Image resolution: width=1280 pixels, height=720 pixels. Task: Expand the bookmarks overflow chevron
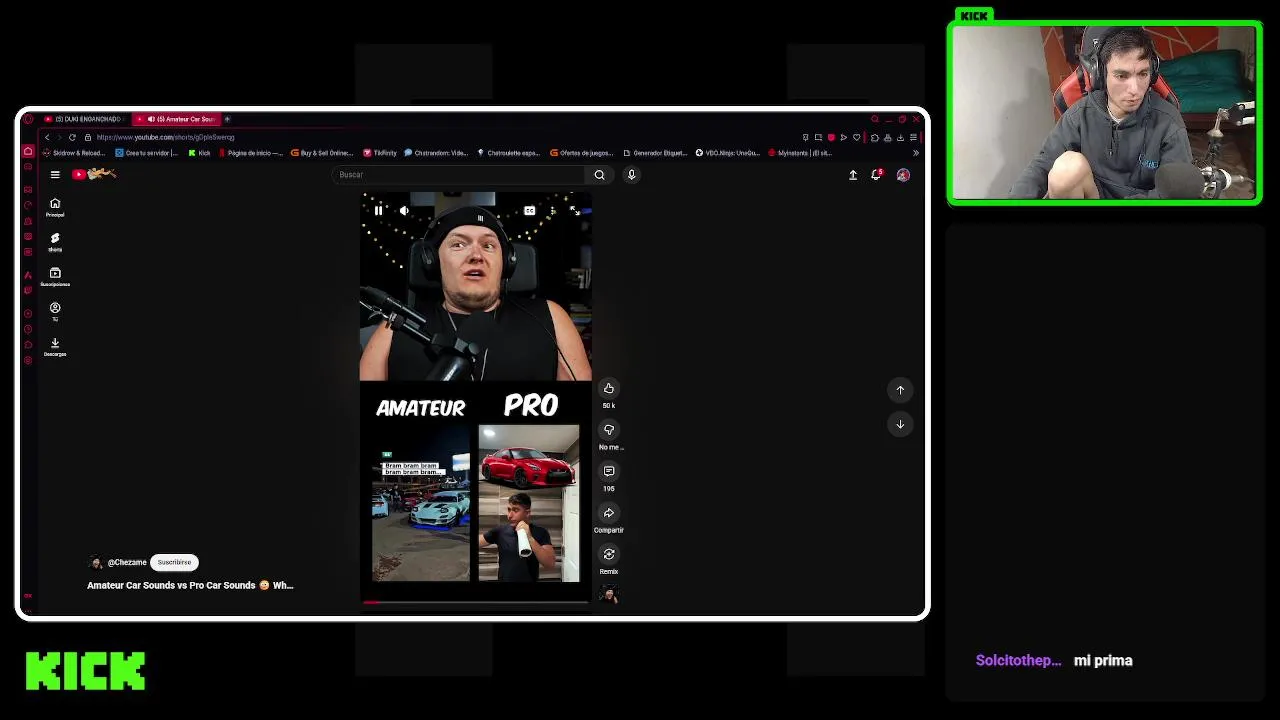916,153
